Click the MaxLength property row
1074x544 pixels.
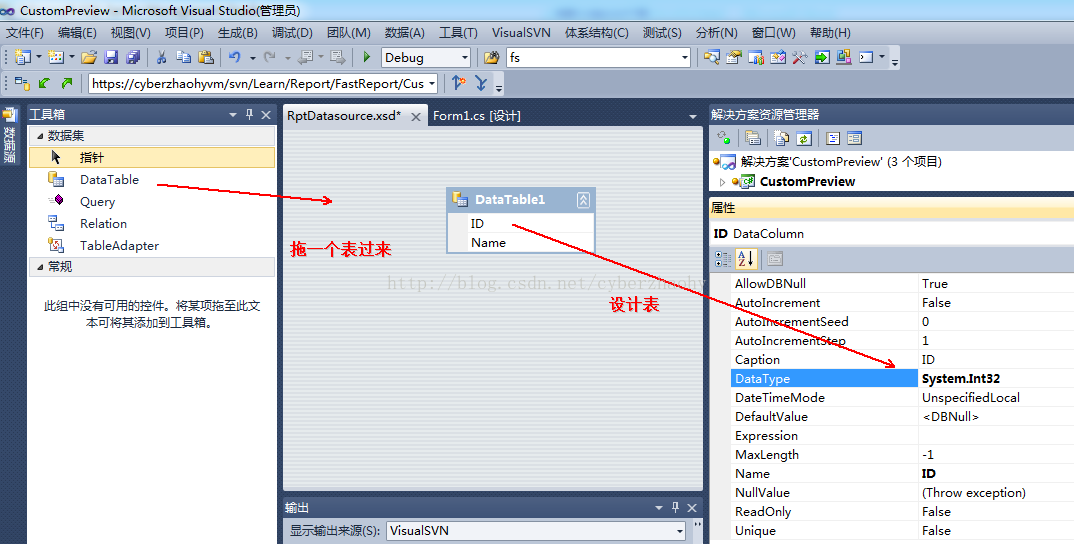click(x=903, y=454)
